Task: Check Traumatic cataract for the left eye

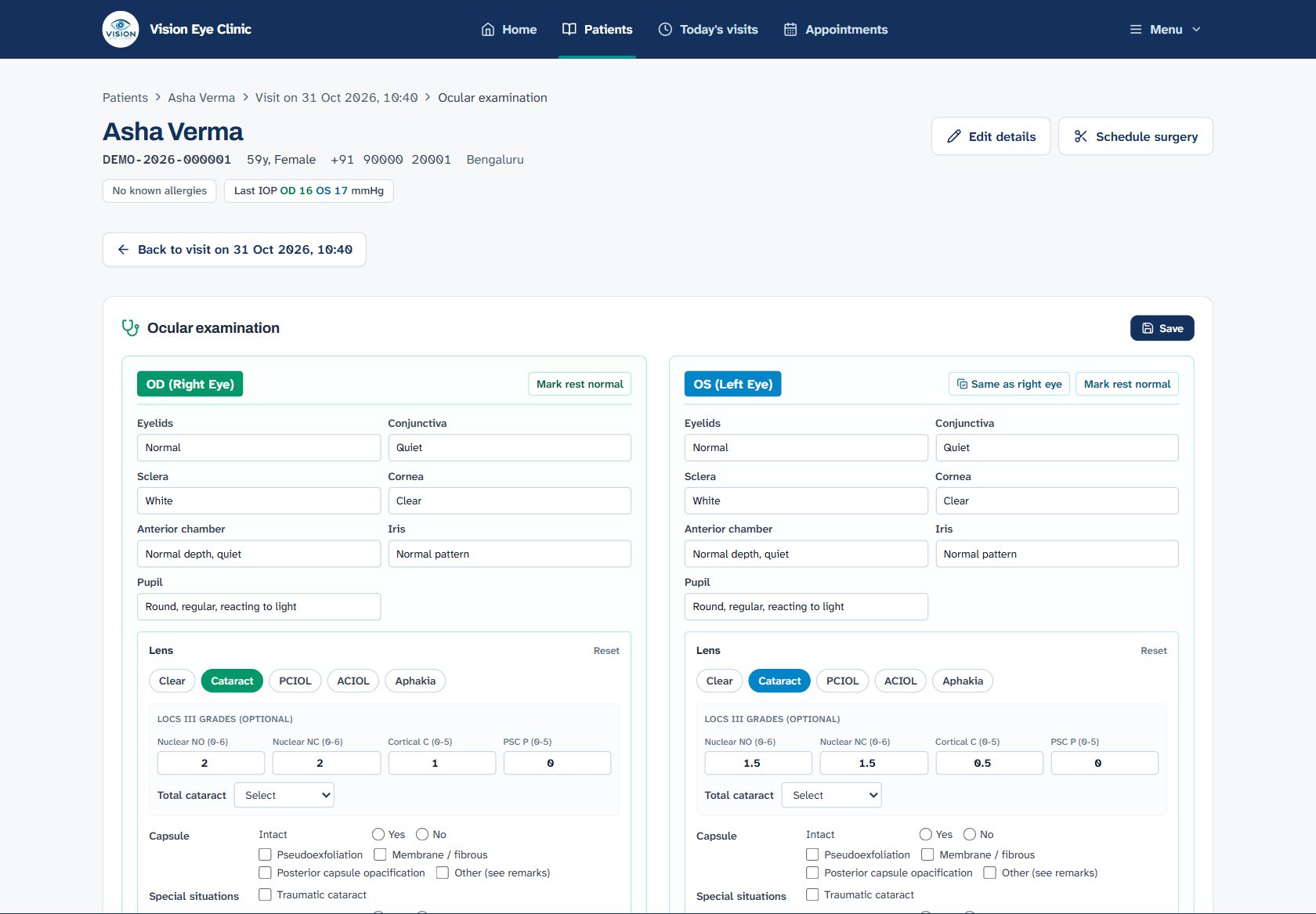Action: click(x=812, y=894)
